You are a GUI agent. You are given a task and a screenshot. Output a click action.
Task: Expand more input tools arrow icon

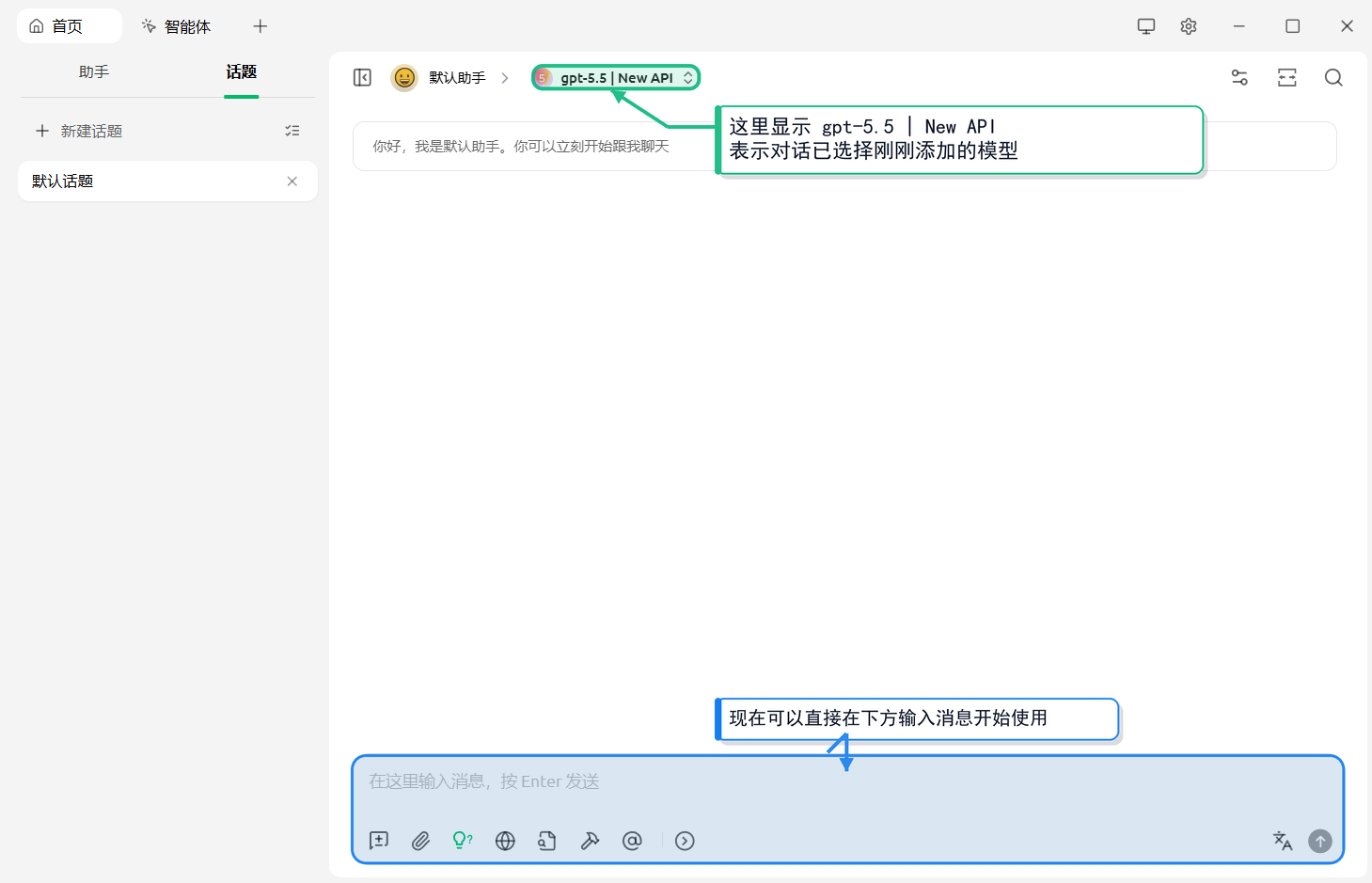pos(685,841)
